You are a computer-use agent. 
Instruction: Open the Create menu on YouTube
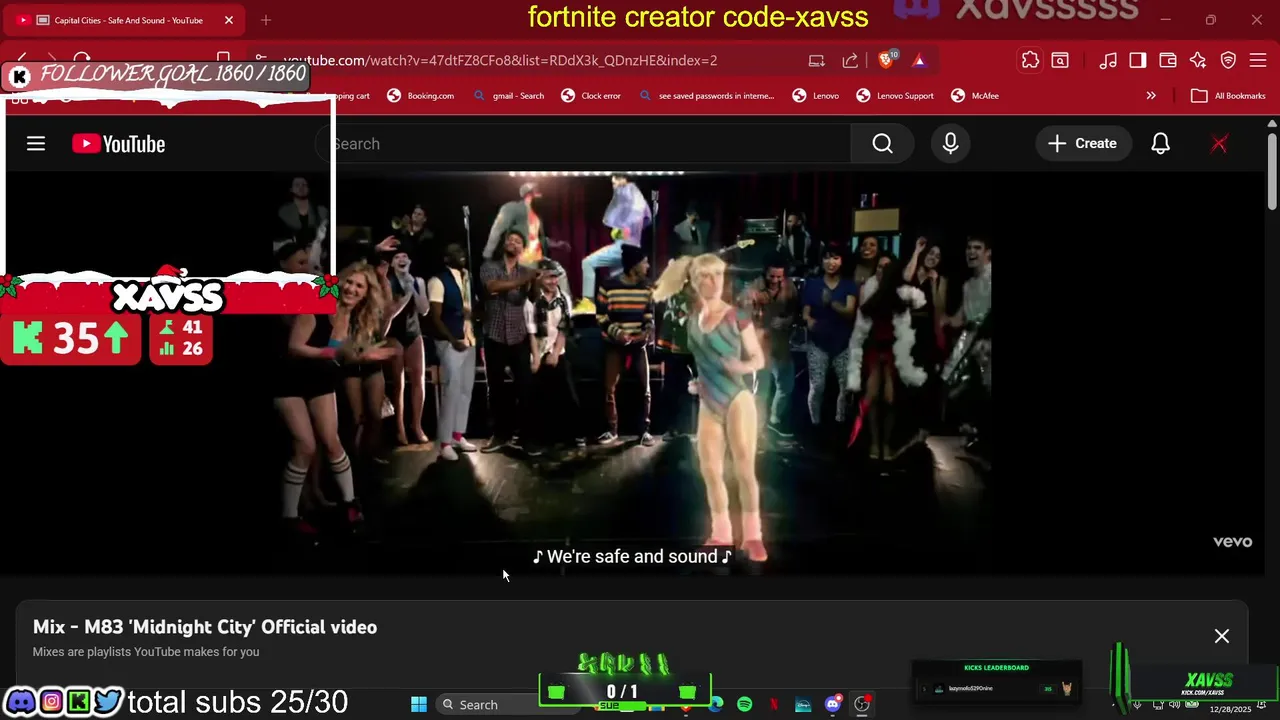(1082, 144)
